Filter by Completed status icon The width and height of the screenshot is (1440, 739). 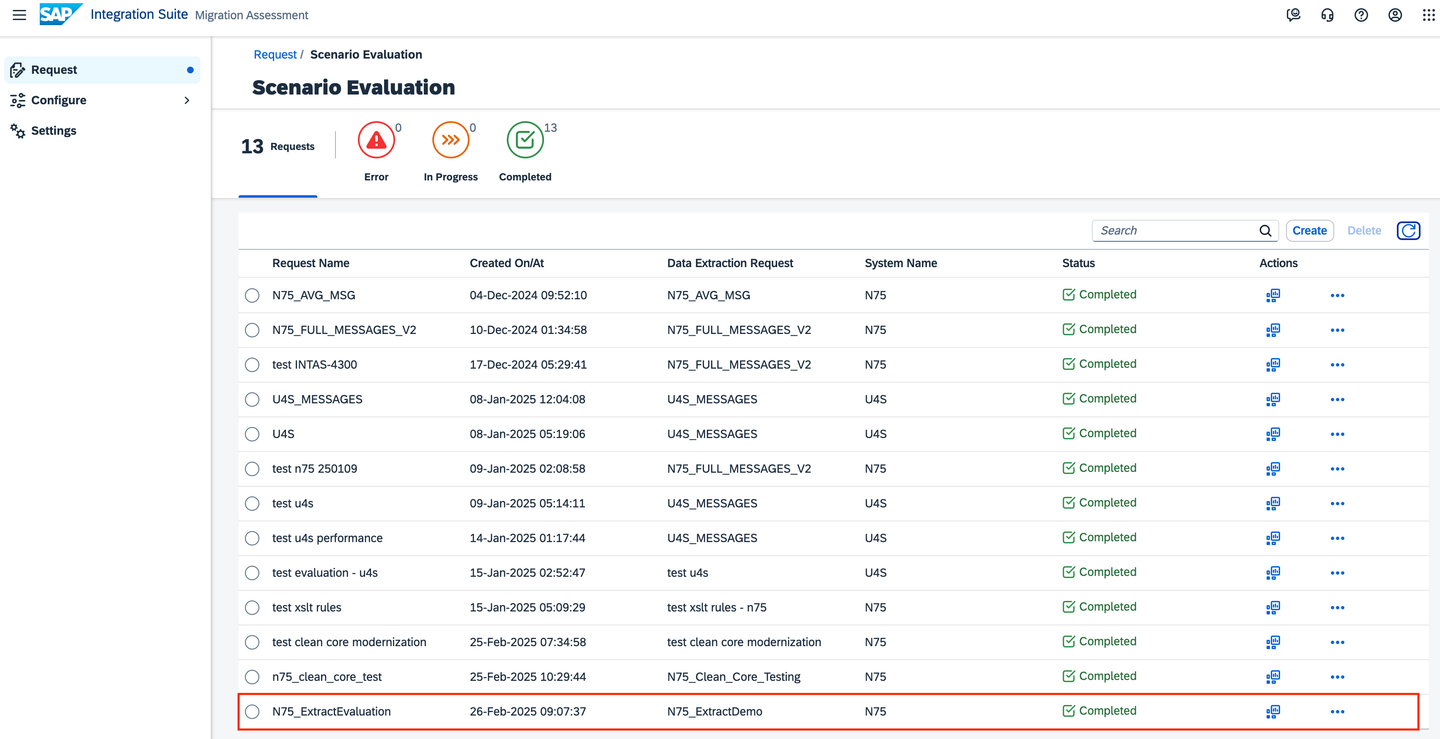point(525,141)
